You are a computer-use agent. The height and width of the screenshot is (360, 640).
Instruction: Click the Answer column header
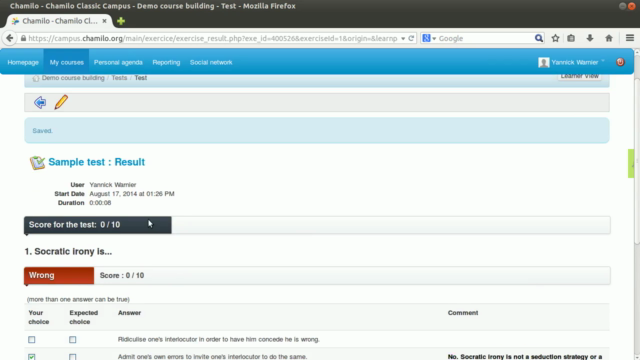coord(129,313)
